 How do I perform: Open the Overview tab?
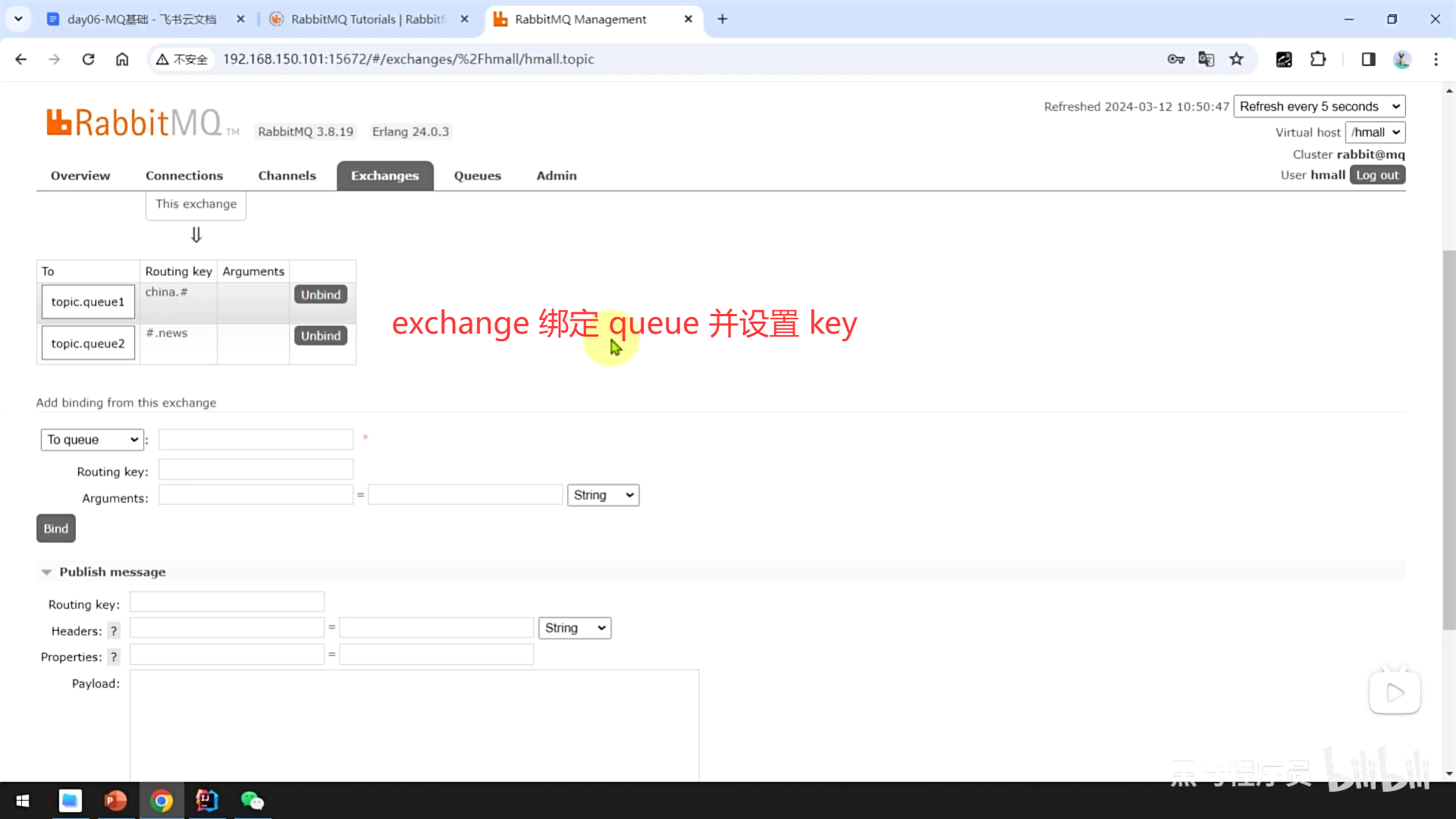click(80, 176)
